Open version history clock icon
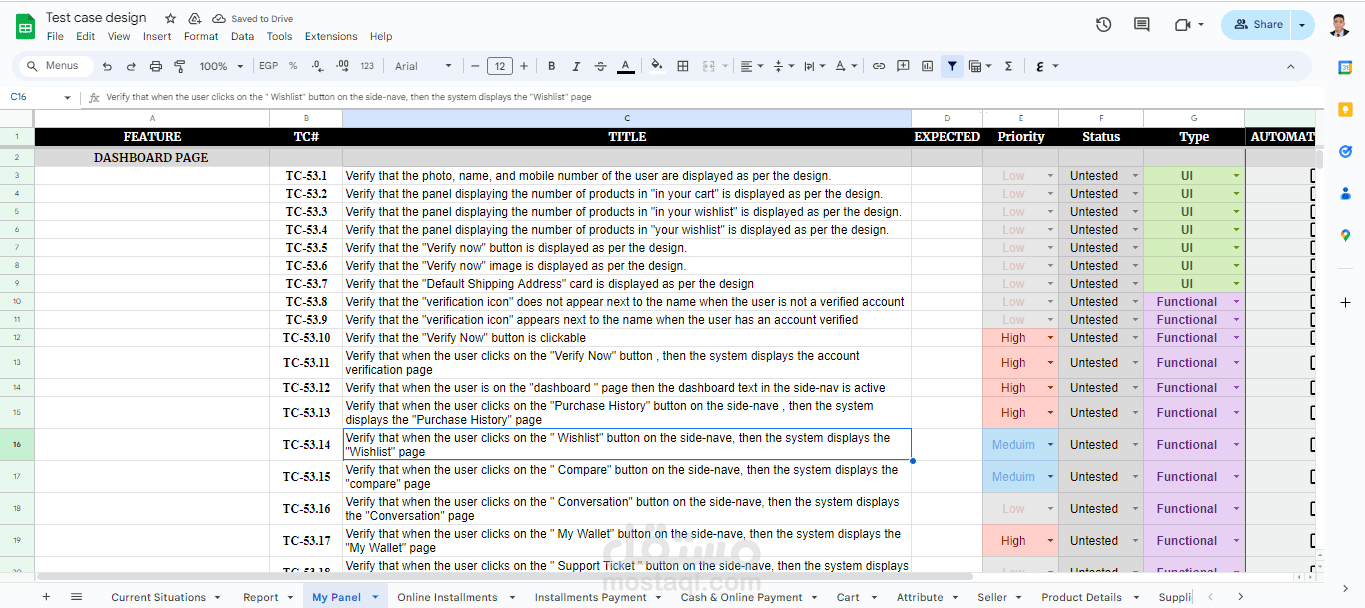Viewport: 1365px width, 608px height. (x=1103, y=25)
